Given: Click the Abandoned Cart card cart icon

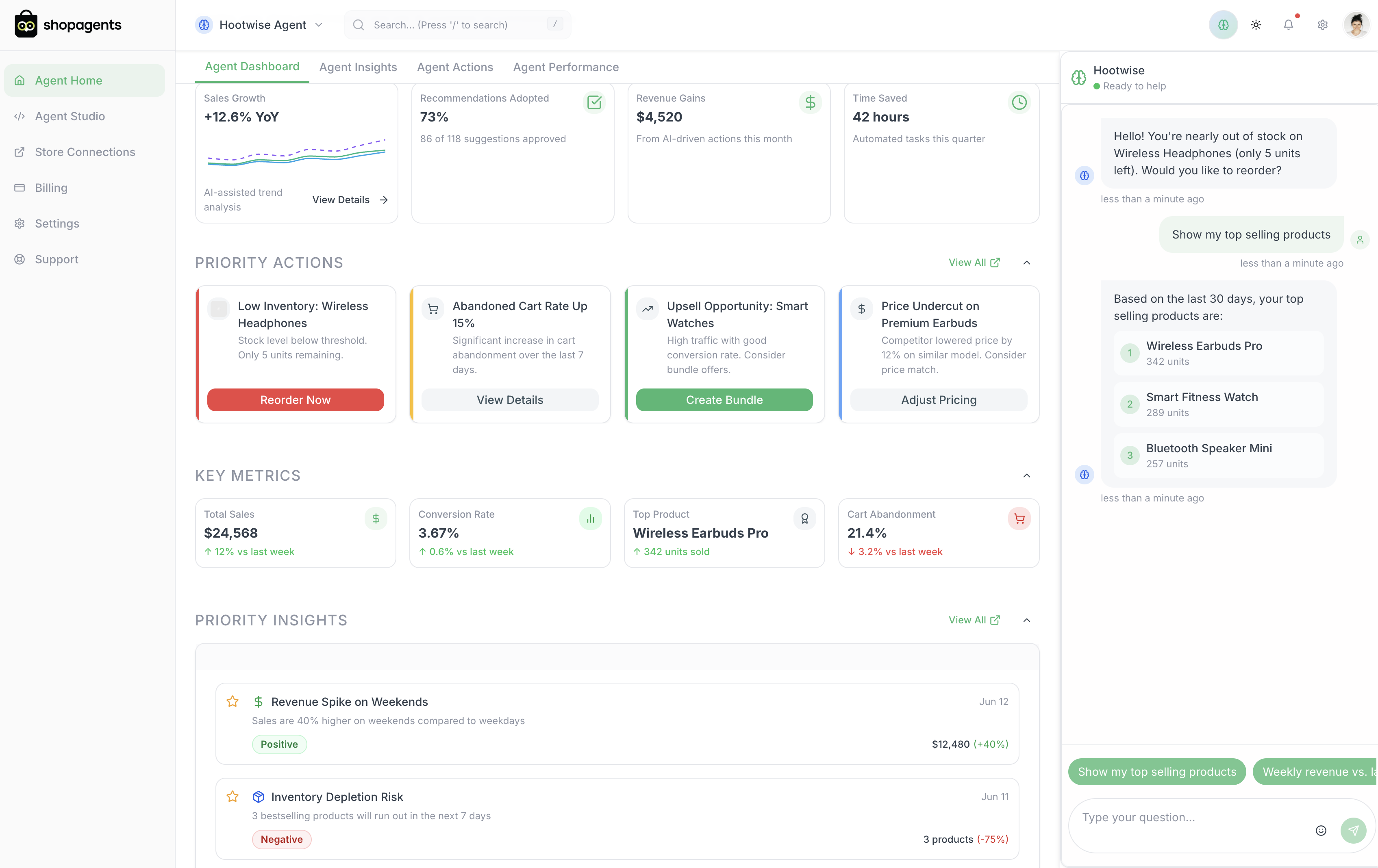Looking at the screenshot, I should (x=433, y=308).
